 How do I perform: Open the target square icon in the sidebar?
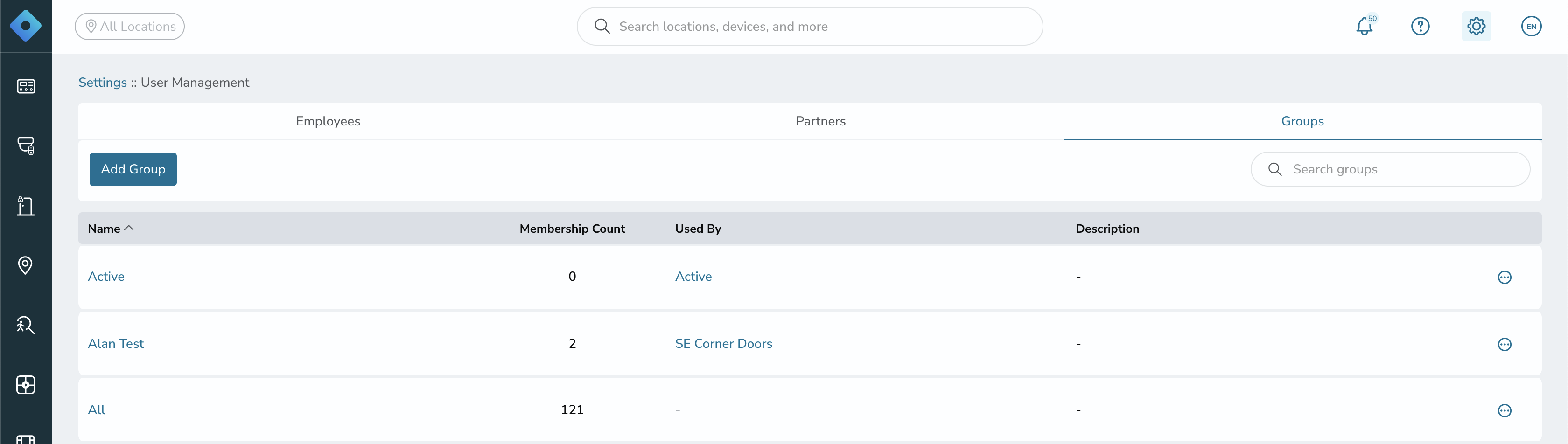(26, 384)
